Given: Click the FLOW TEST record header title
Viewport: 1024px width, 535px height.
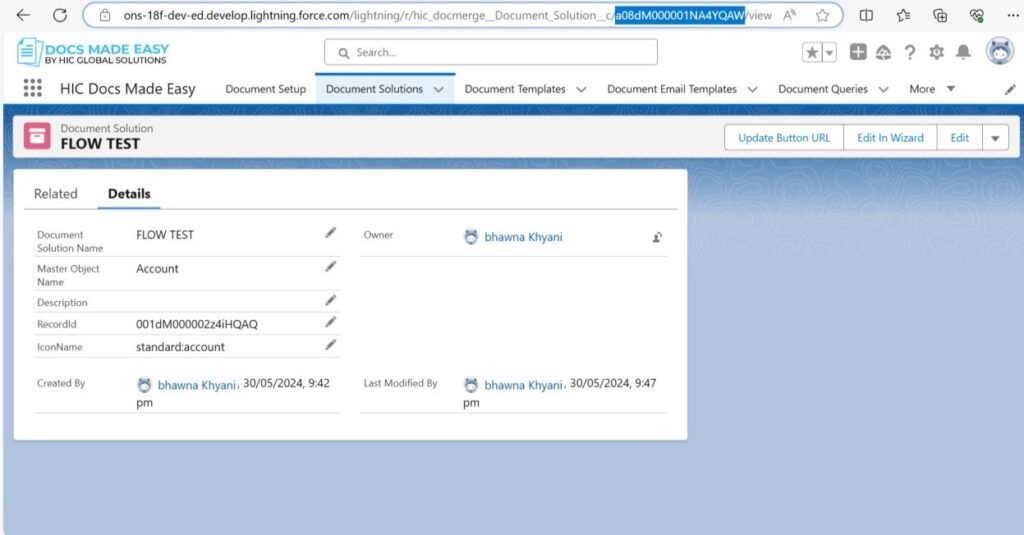Looking at the screenshot, I should (100, 144).
